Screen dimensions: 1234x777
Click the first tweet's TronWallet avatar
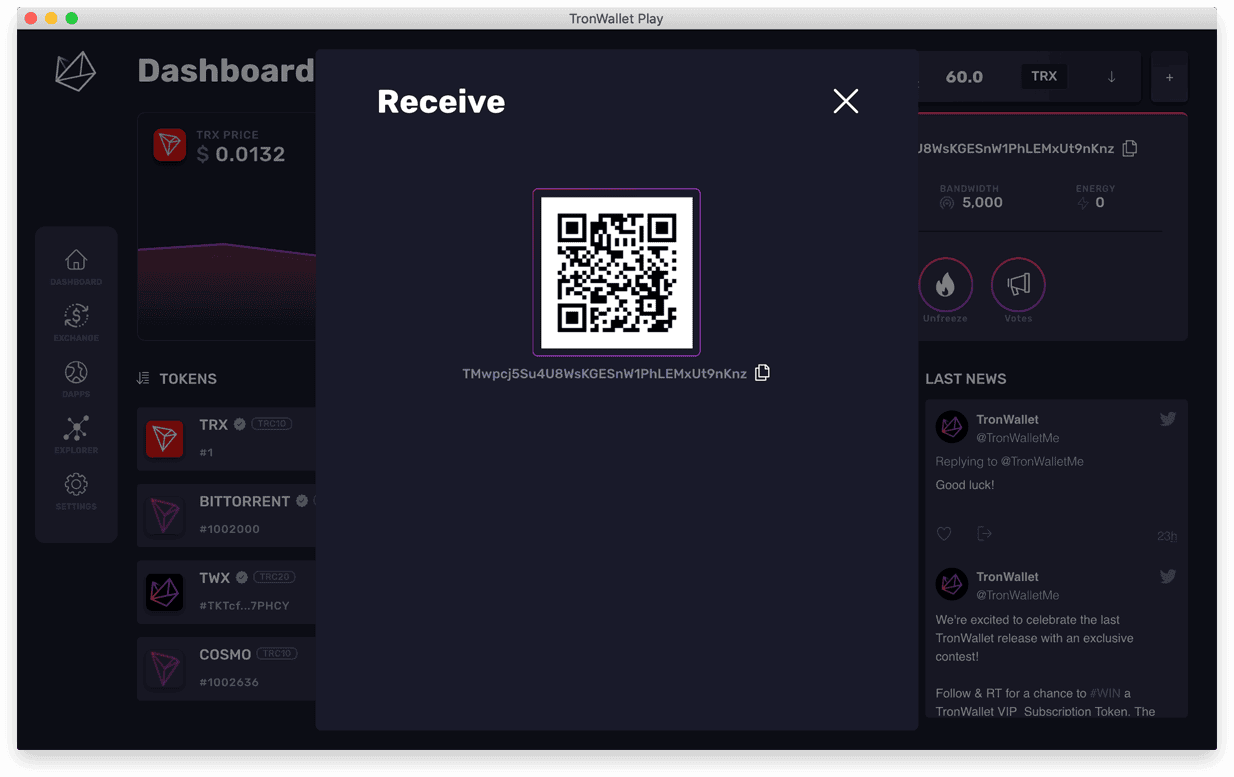(x=952, y=427)
